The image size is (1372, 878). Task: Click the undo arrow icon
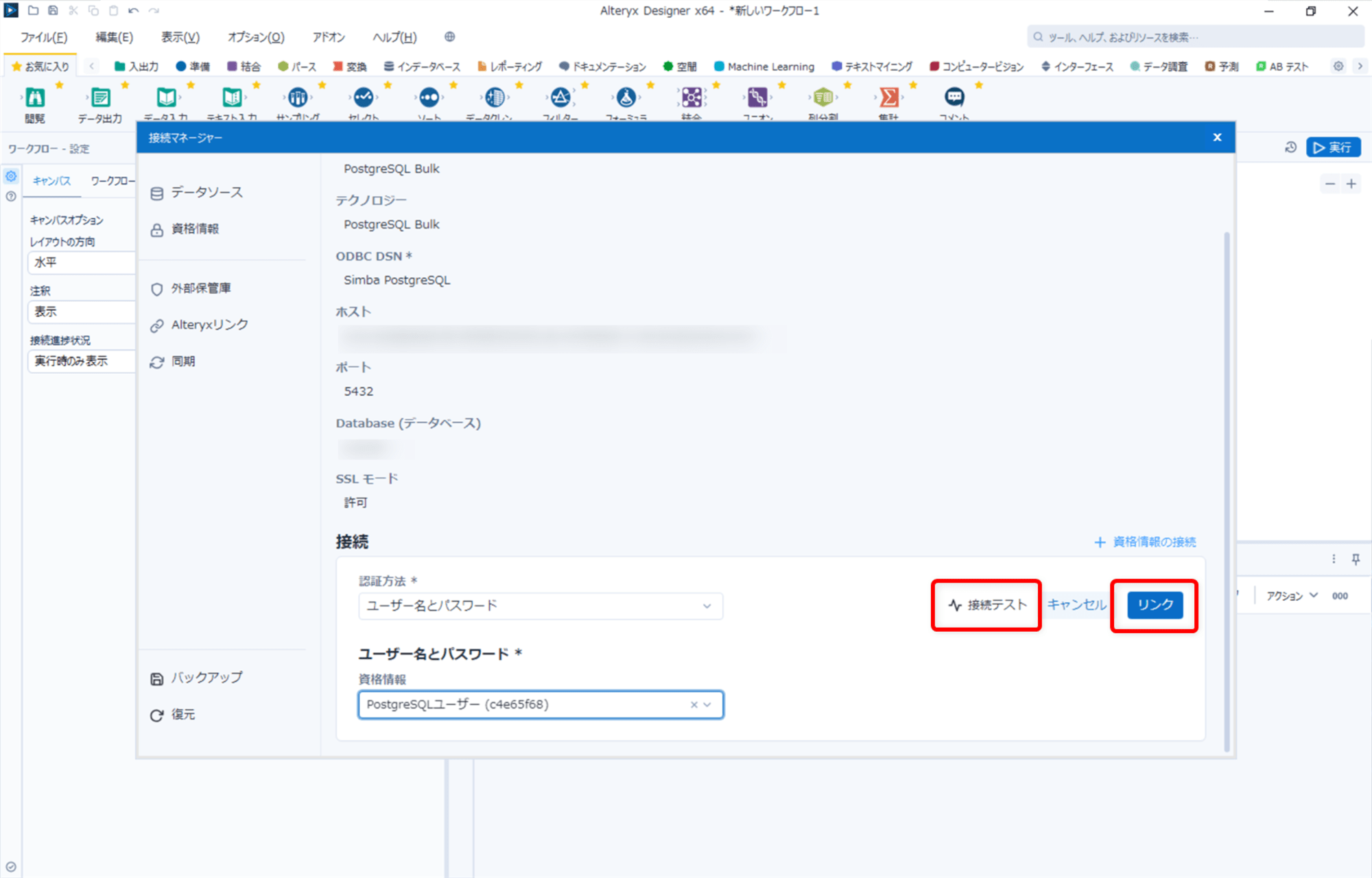[134, 10]
